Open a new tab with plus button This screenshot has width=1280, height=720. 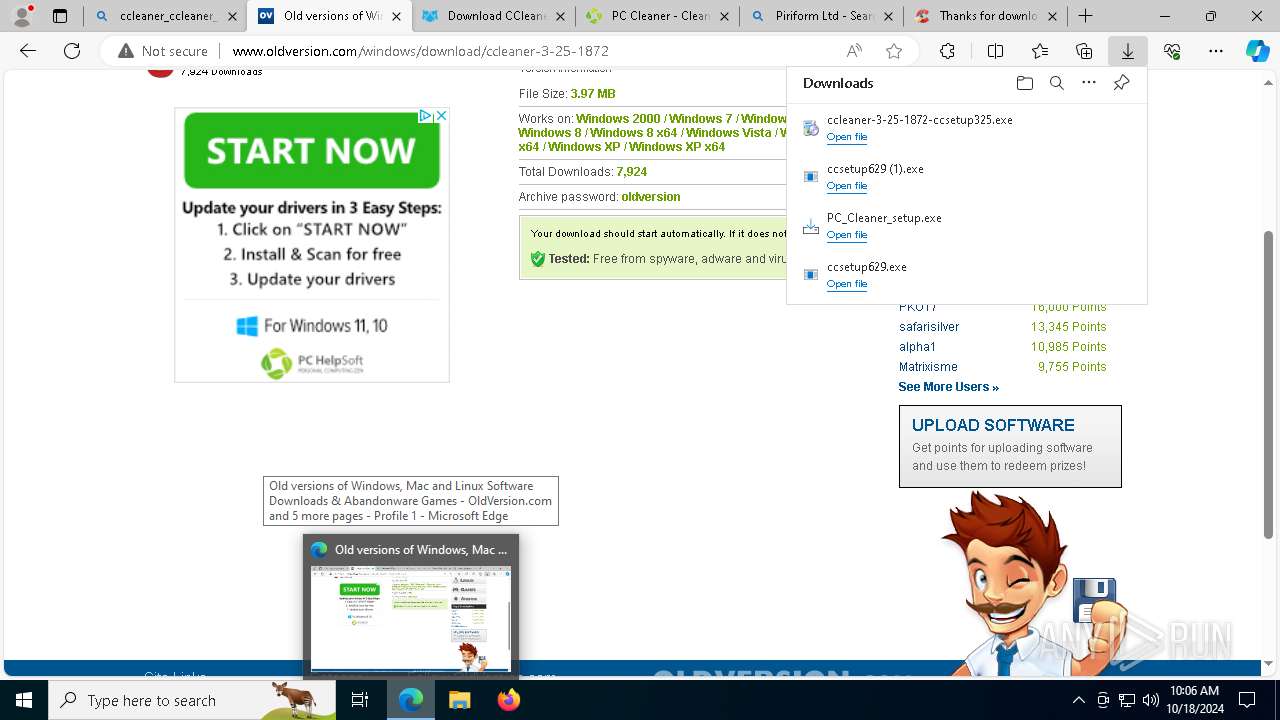coord(1085,16)
